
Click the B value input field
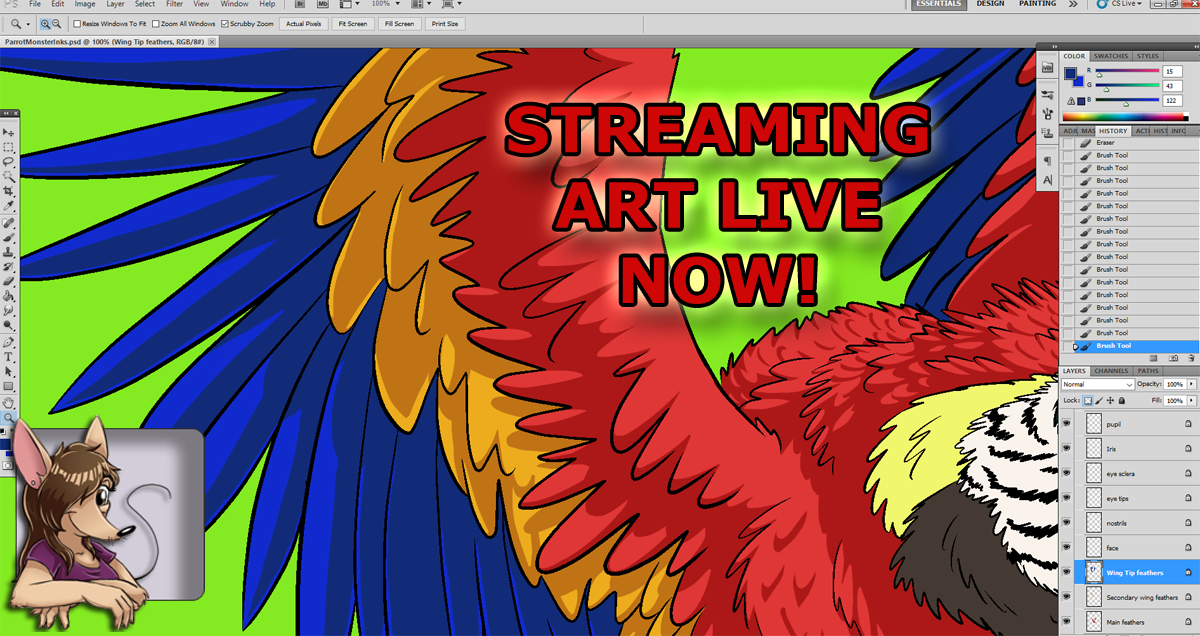pyautogui.click(x=1173, y=101)
